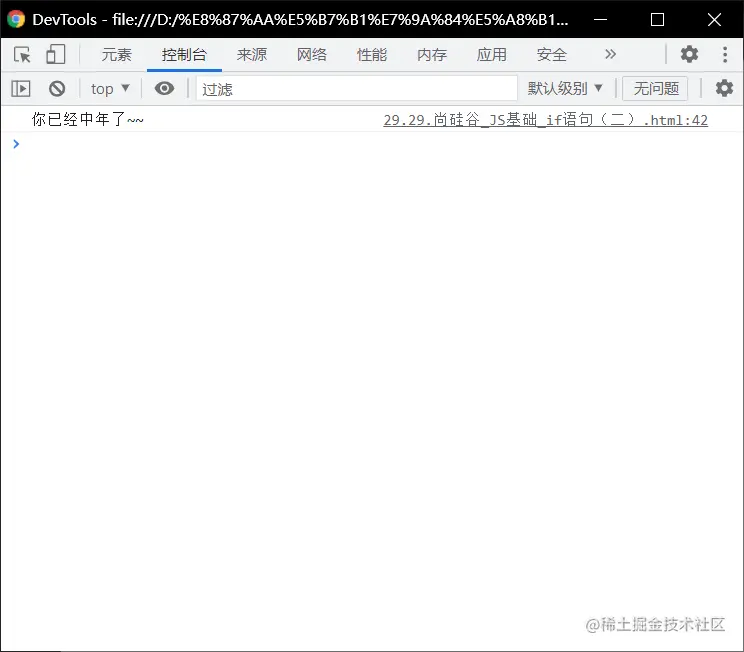The width and height of the screenshot is (744, 652).
Task: Select the log message 你已经中年了~~
Action: click(x=87, y=119)
